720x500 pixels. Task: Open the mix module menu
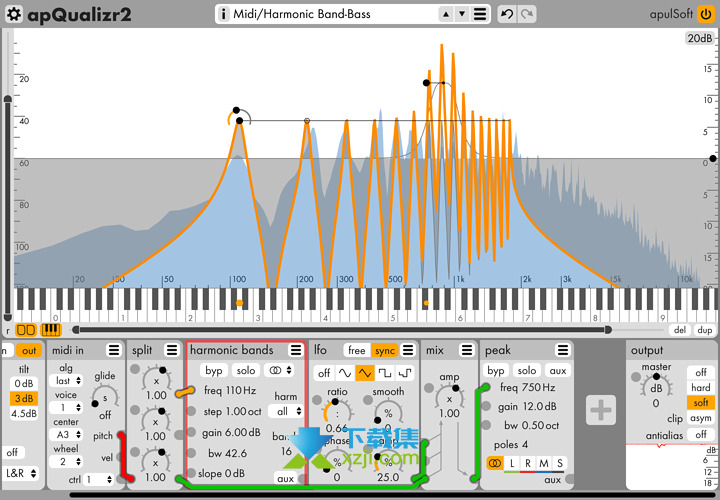tap(467, 350)
